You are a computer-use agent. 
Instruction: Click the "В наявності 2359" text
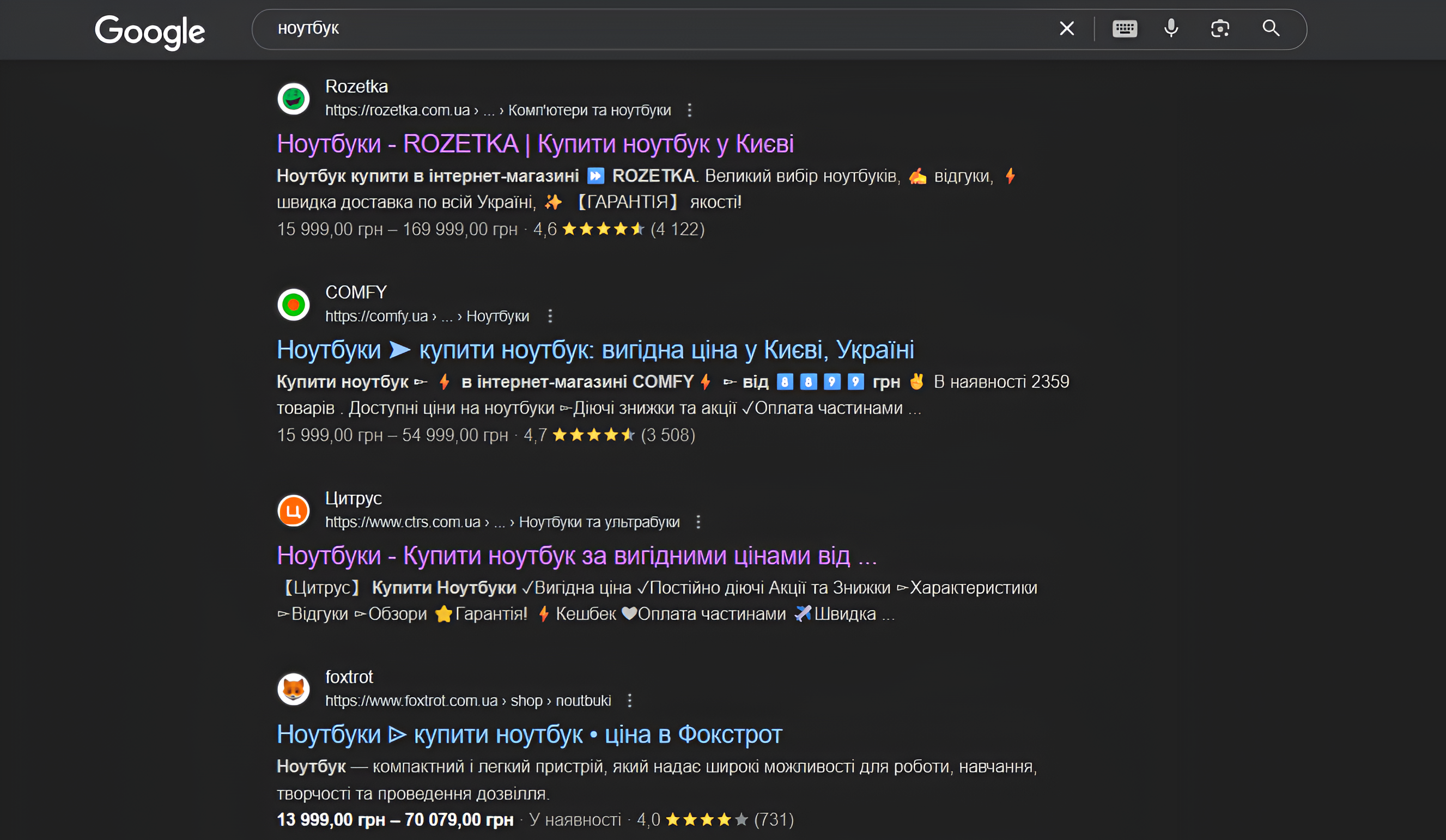click(1001, 382)
